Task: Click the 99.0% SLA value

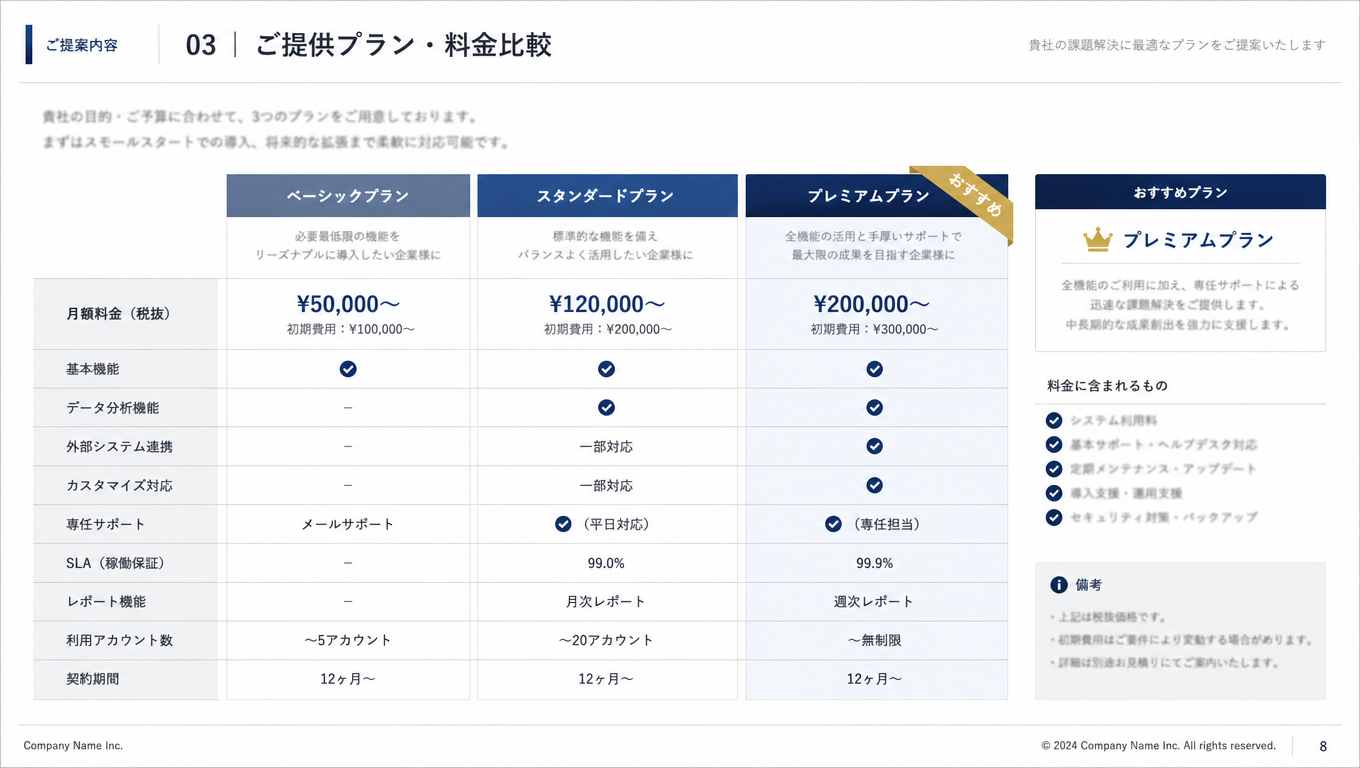Action: pos(606,563)
